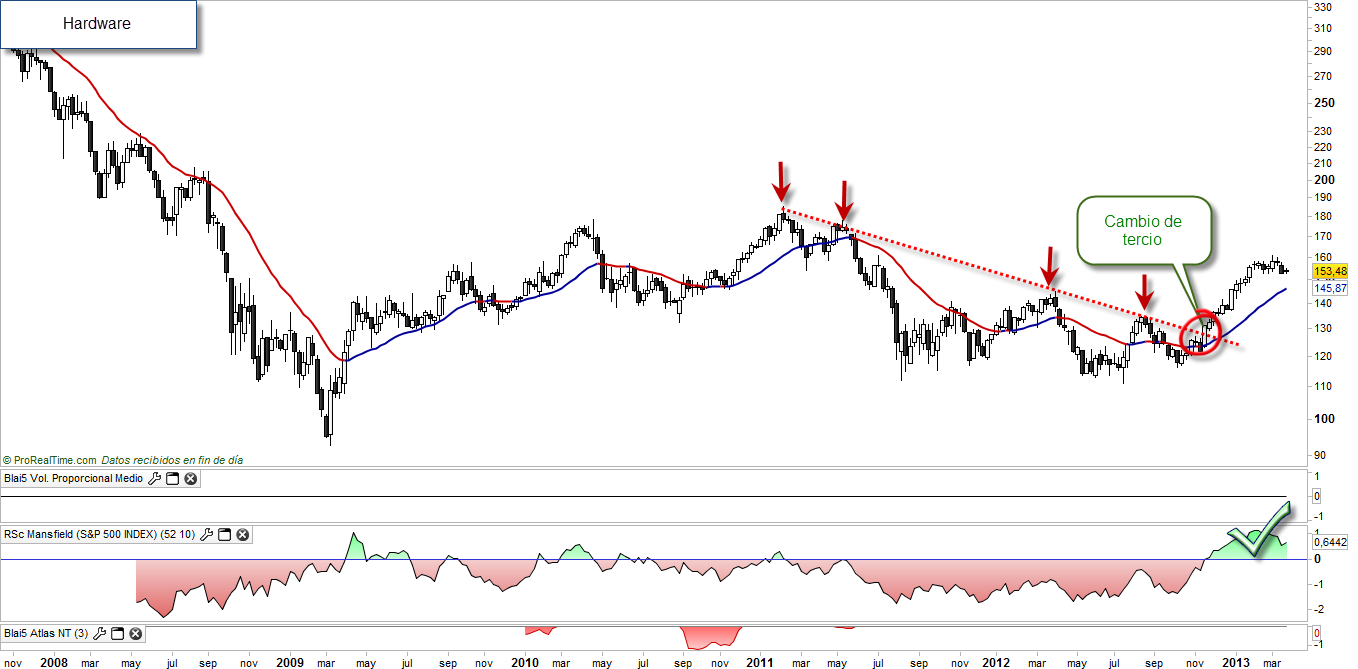Click the 2013 year label on time axis
Viewport: 1358px width, 669px height.
coord(1237,662)
